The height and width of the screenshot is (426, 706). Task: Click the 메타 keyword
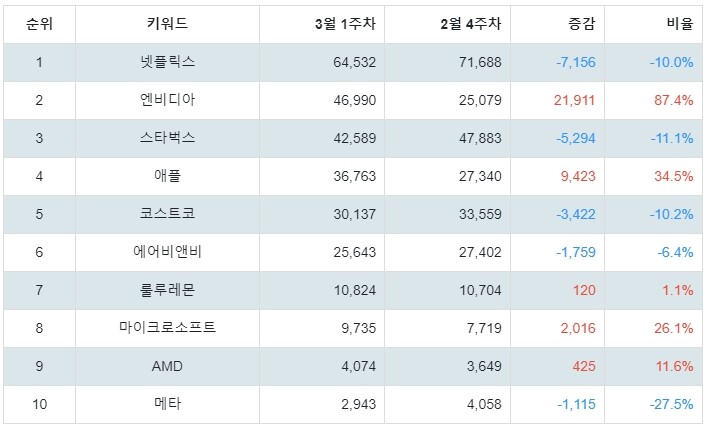click(x=167, y=404)
